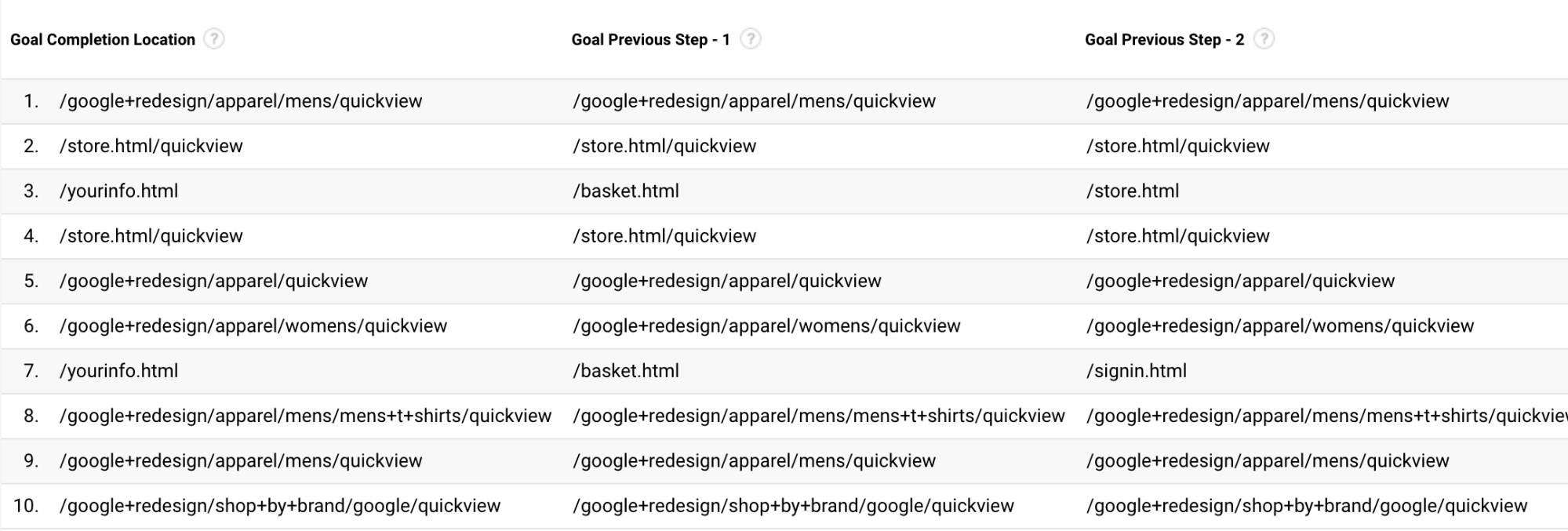Click row 1 mens/quickview completion location
Screen dimensions: 1568x531
(x=241, y=101)
